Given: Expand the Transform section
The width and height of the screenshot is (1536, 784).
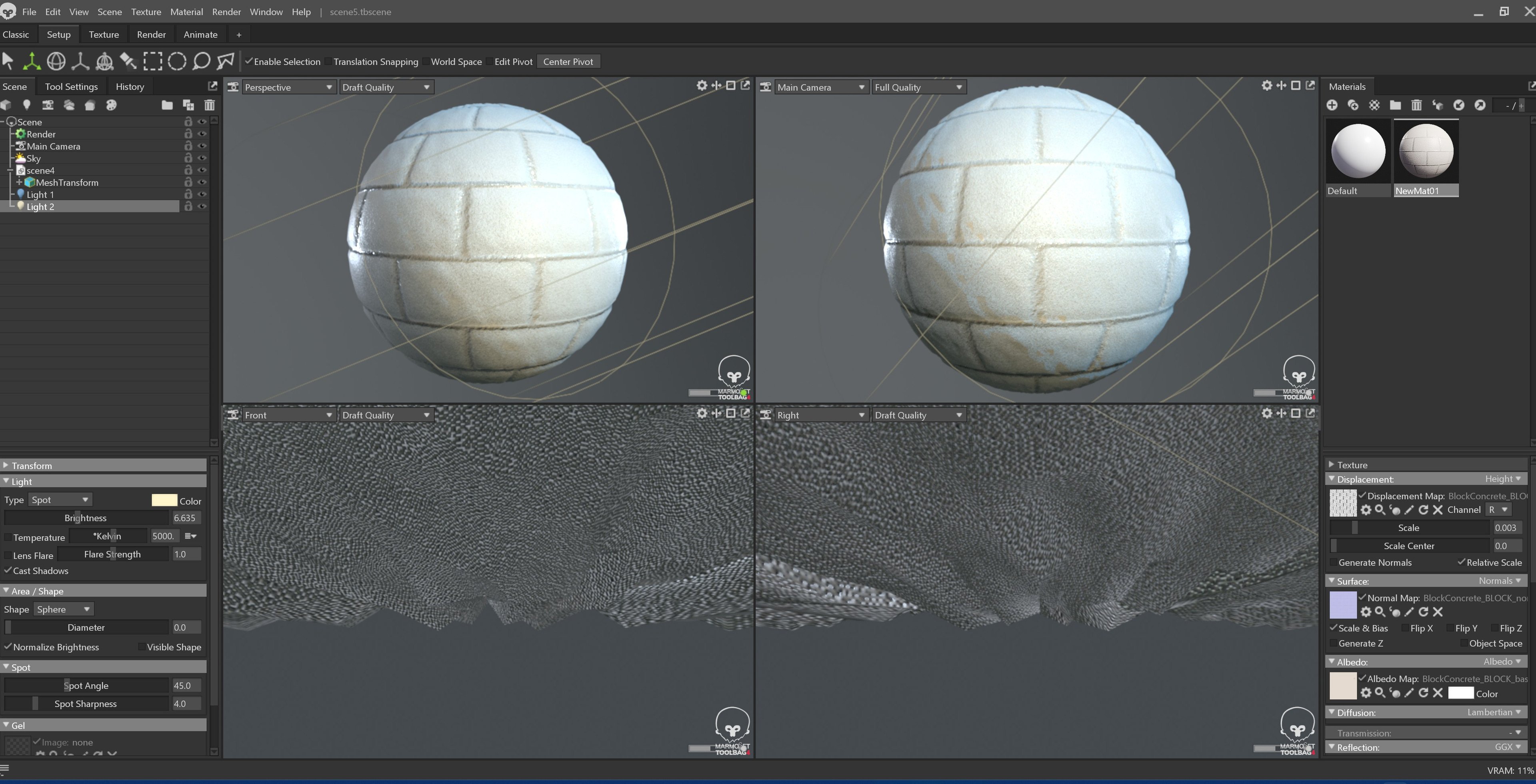Looking at the screenshot, I should pyautogui.click(x=31, y=466).
